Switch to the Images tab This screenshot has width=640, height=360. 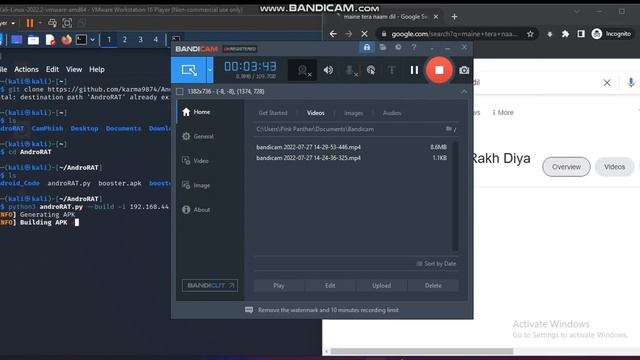tap(353, 113)
